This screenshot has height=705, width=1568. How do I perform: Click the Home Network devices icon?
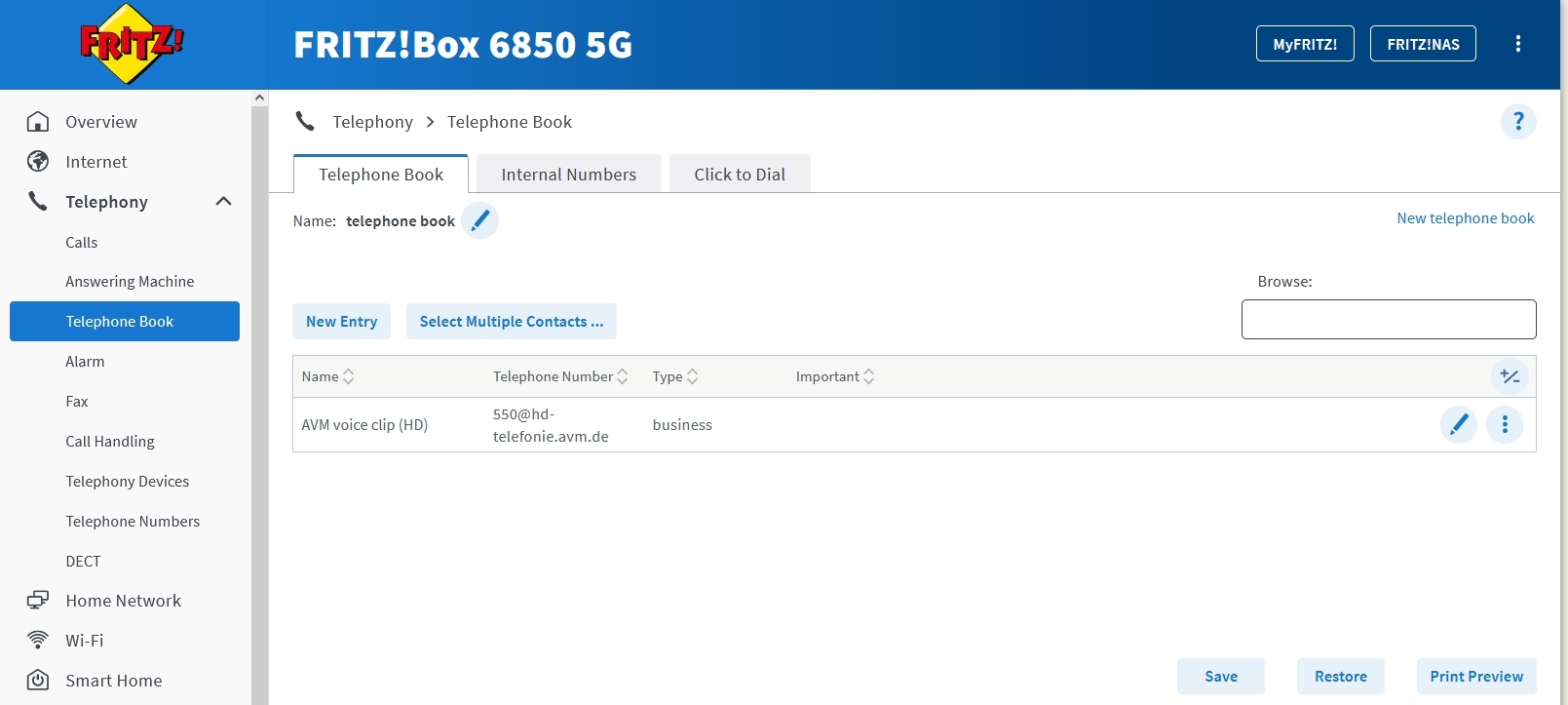click(38, 601)
